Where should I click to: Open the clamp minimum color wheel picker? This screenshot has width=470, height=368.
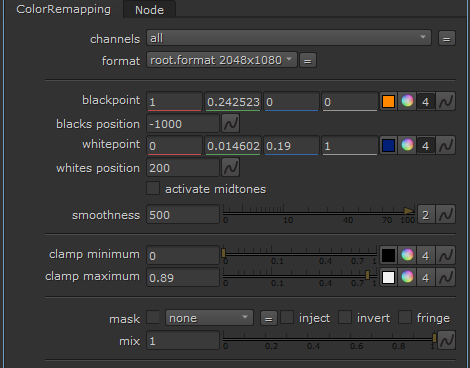tap(407, 255)
